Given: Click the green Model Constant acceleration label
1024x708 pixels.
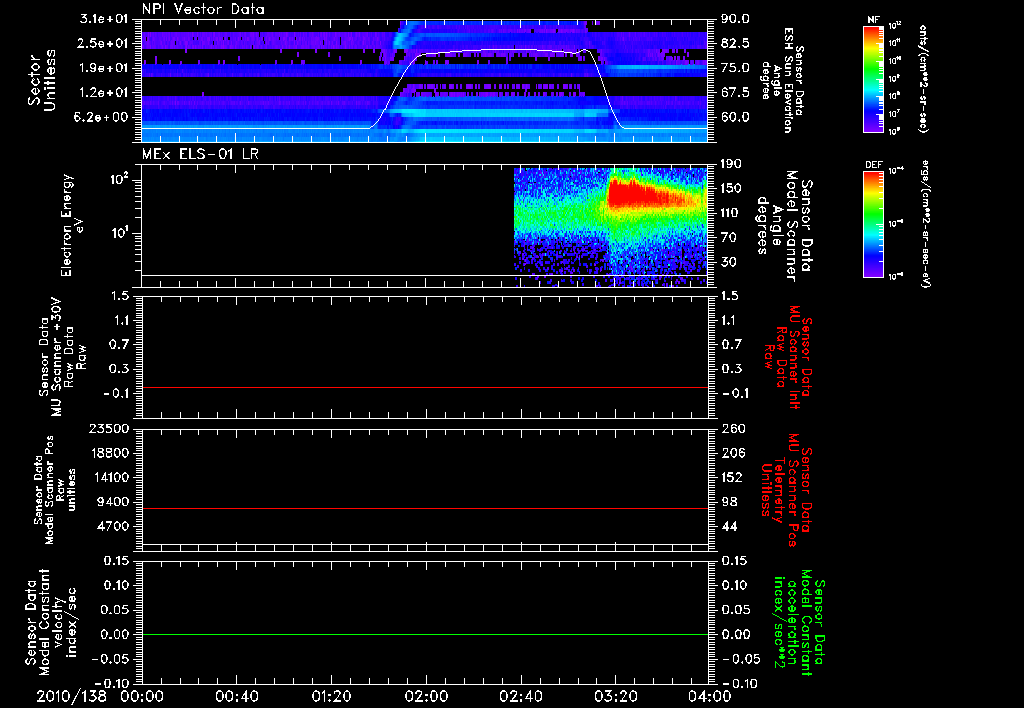Looking at the screenshot, I should (799, 622).
